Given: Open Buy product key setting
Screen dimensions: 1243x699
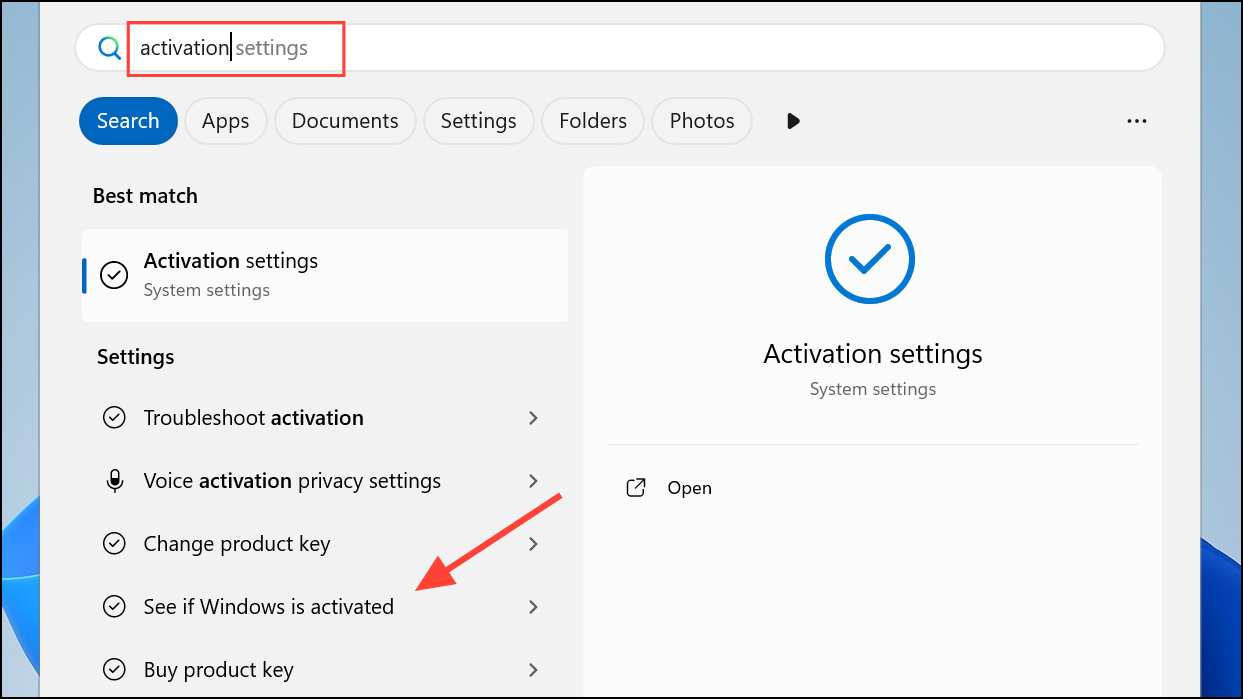Looking at the screenshot, I should pos(325,670).
